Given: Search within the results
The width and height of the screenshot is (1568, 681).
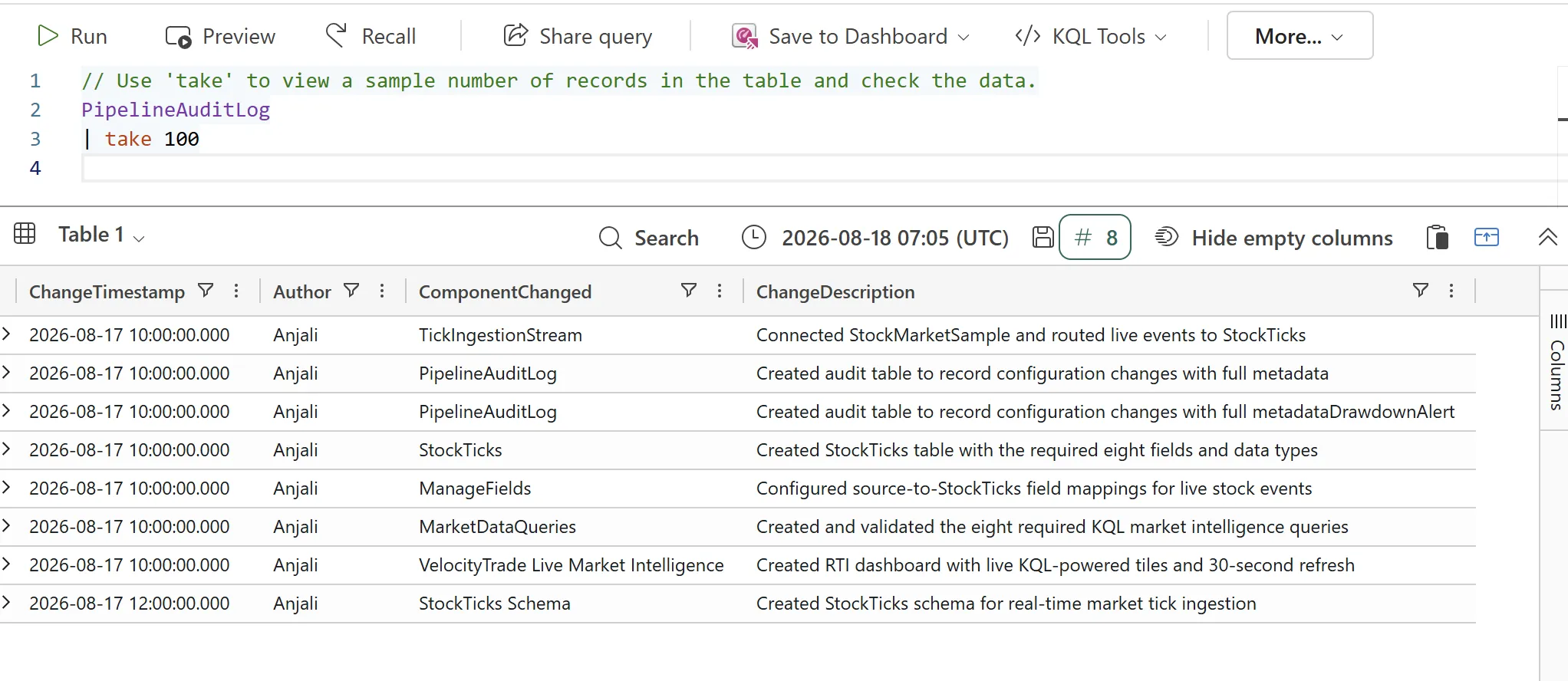Looking at the screenshot, I should 649,238.
